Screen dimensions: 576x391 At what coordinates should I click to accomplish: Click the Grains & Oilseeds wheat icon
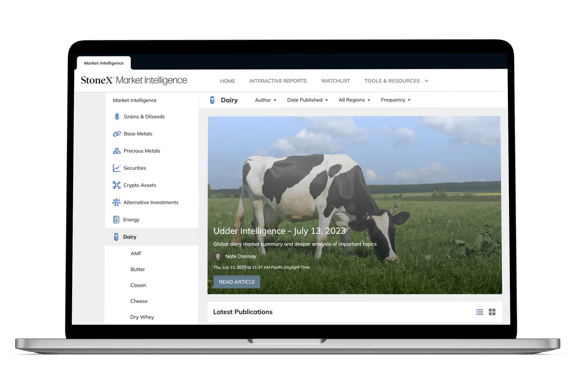(117, 116)
